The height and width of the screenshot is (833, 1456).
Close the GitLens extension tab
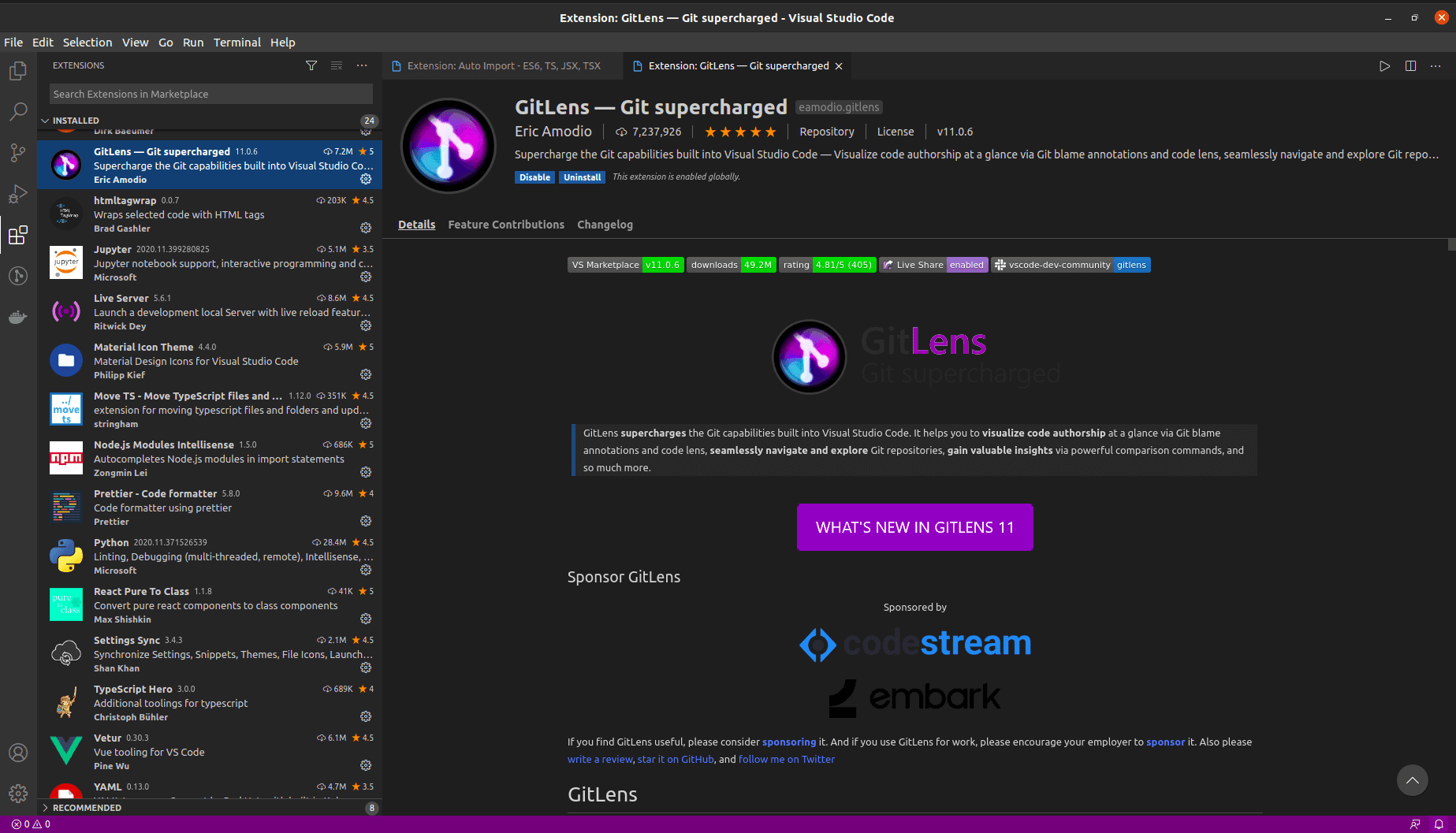point(839,66)
